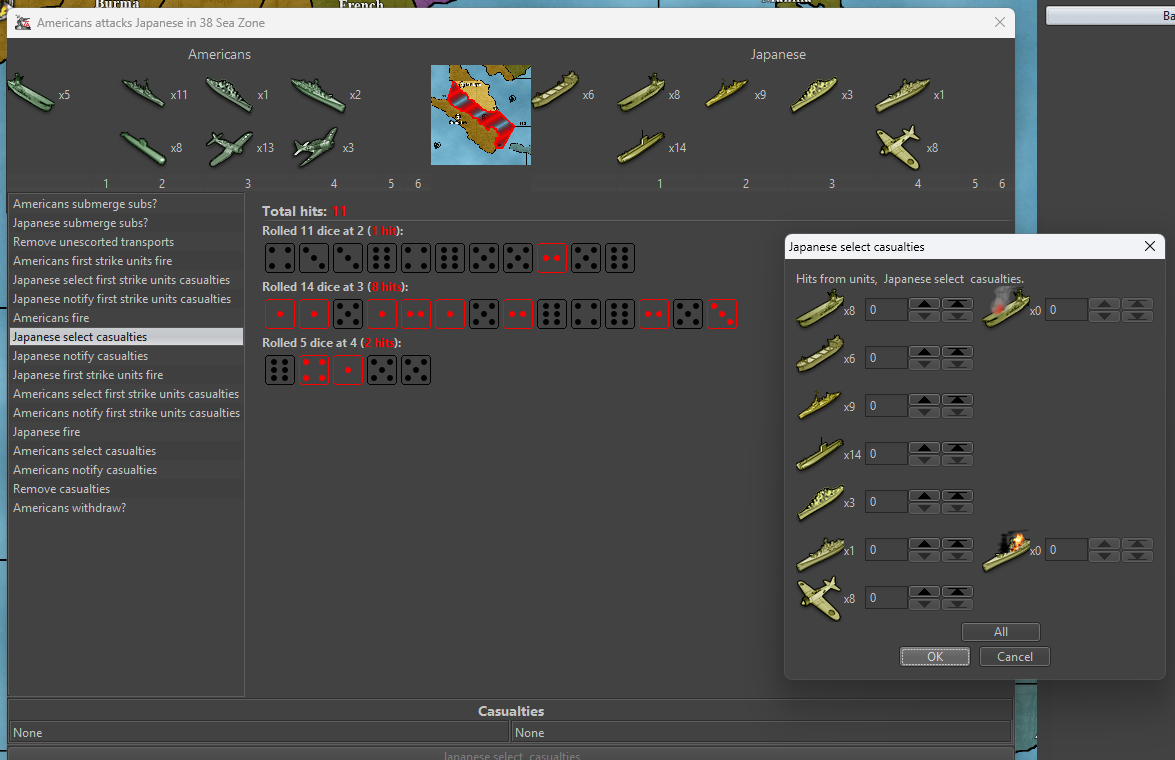Focus the transport x6 casualty count field

(x=886, y=358)
